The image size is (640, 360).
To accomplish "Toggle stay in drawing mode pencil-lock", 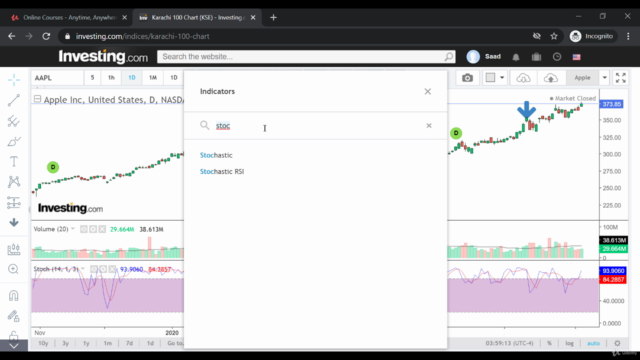I will click(14, 316).
